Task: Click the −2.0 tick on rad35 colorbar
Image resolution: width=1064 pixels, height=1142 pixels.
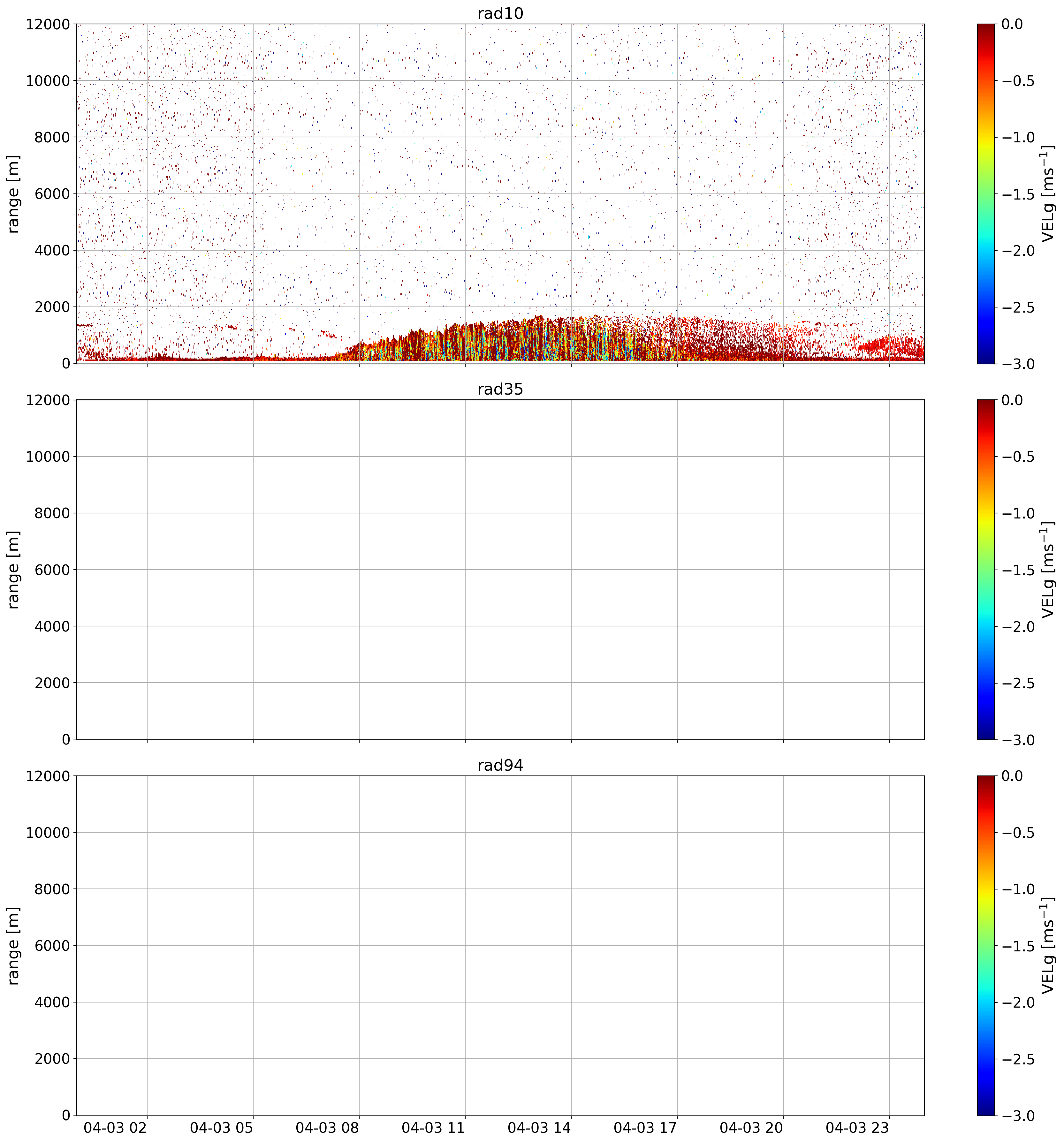Action: click(x=1018, y=627)
